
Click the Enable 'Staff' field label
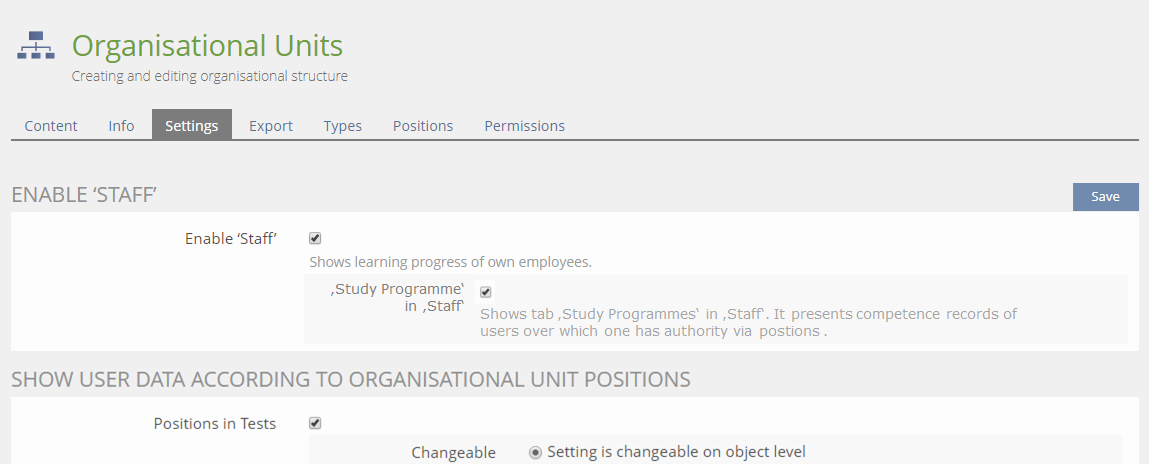pos(230,239)
